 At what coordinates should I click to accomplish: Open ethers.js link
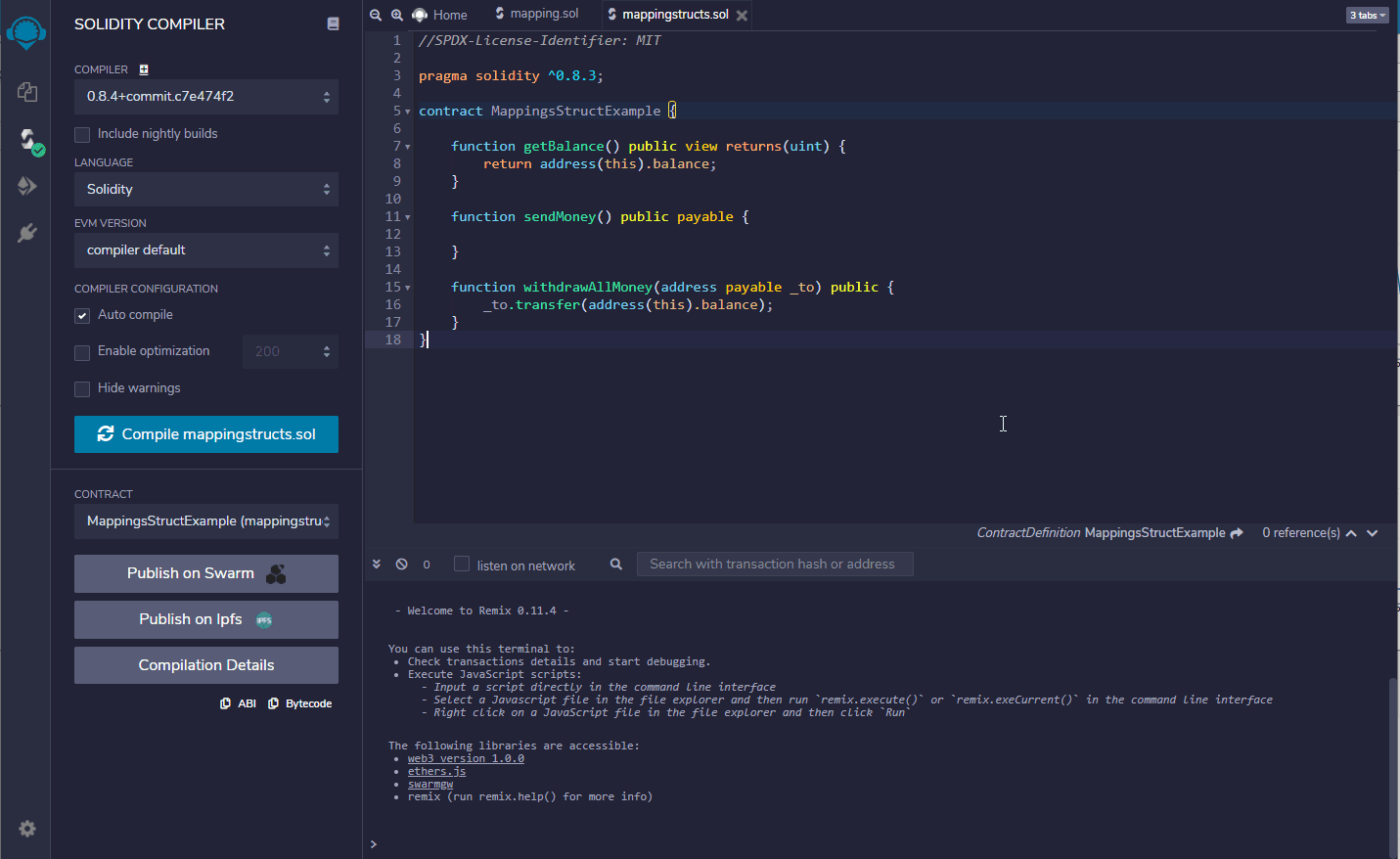436,771
